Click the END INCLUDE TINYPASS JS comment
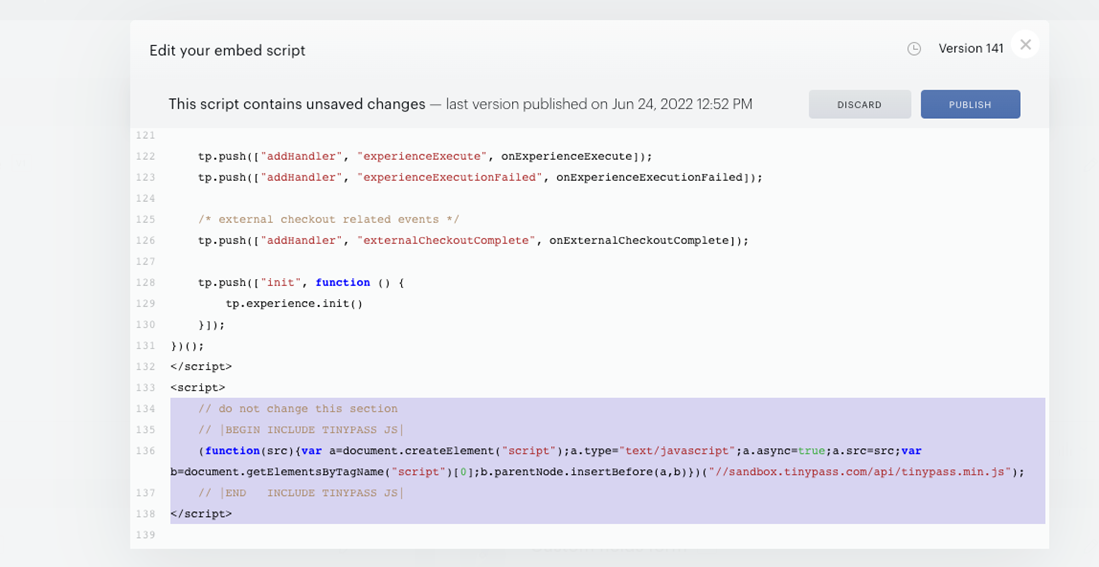 coord(301,493)
